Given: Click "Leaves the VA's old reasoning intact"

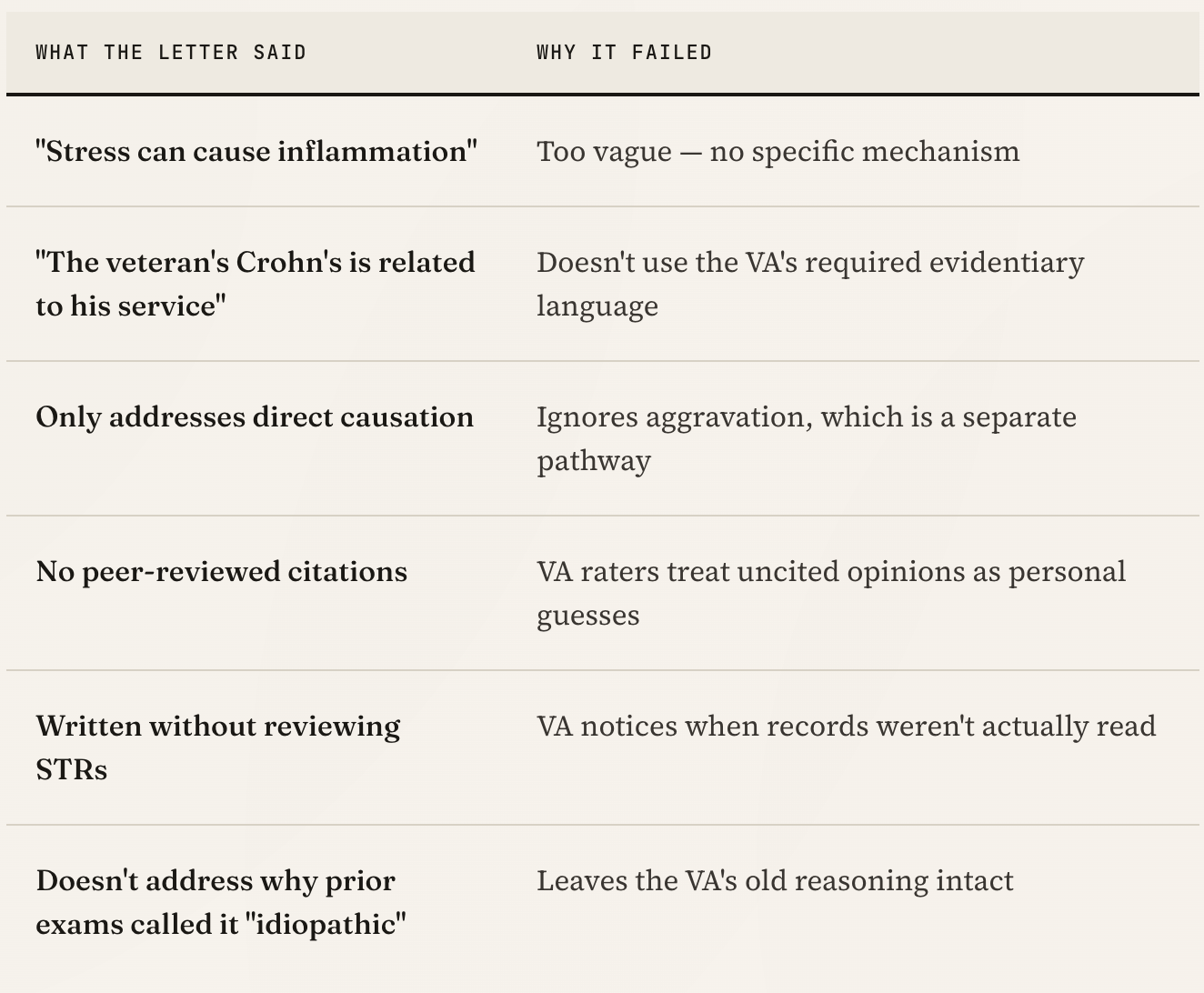Looking at the screenshot, I should coord(775,880).
